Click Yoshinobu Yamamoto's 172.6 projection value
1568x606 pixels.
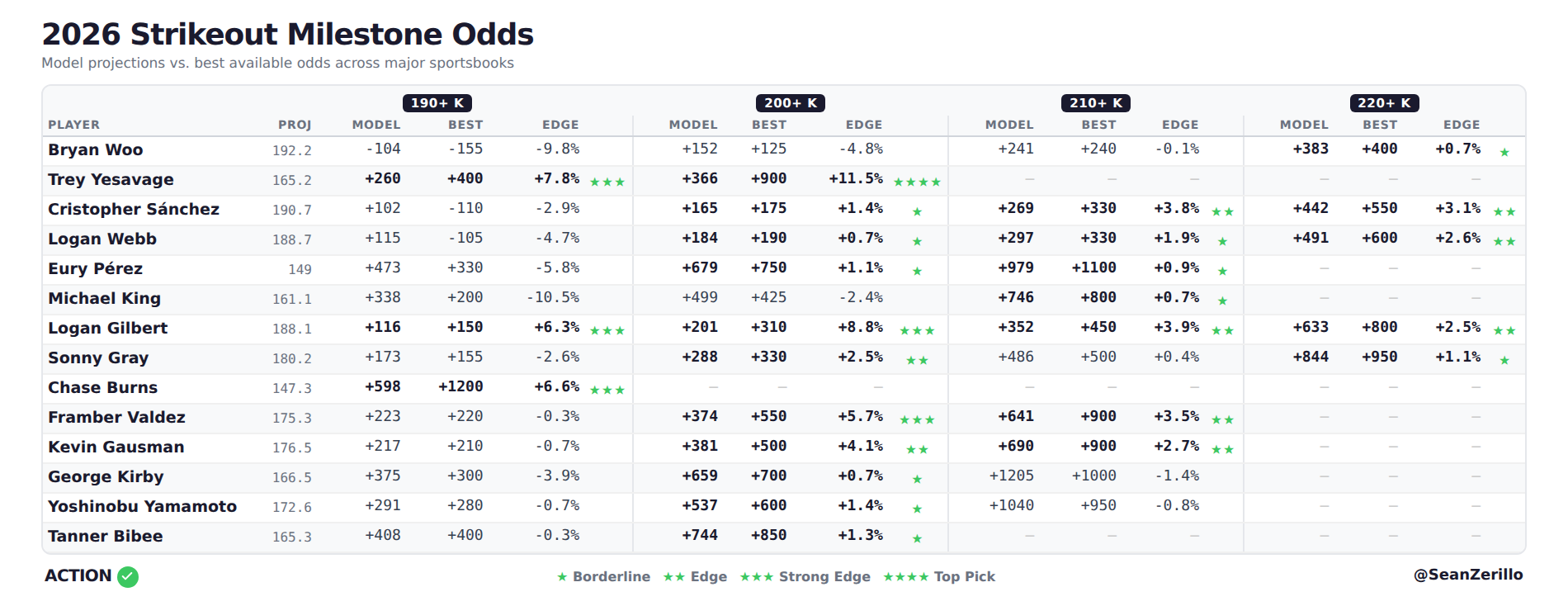pyautogui.click(x=292, y=507)
